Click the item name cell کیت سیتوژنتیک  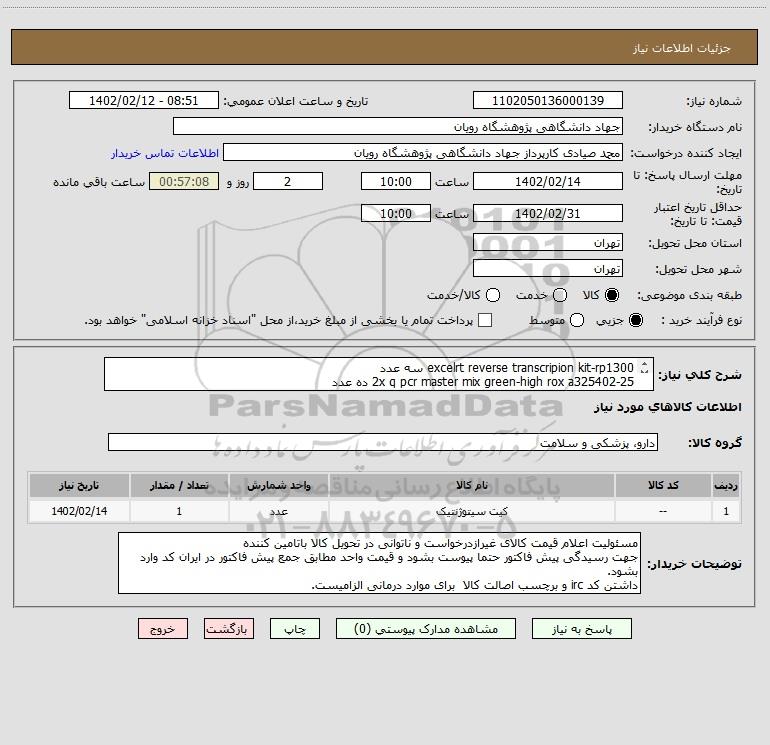[x=472, y=511]
